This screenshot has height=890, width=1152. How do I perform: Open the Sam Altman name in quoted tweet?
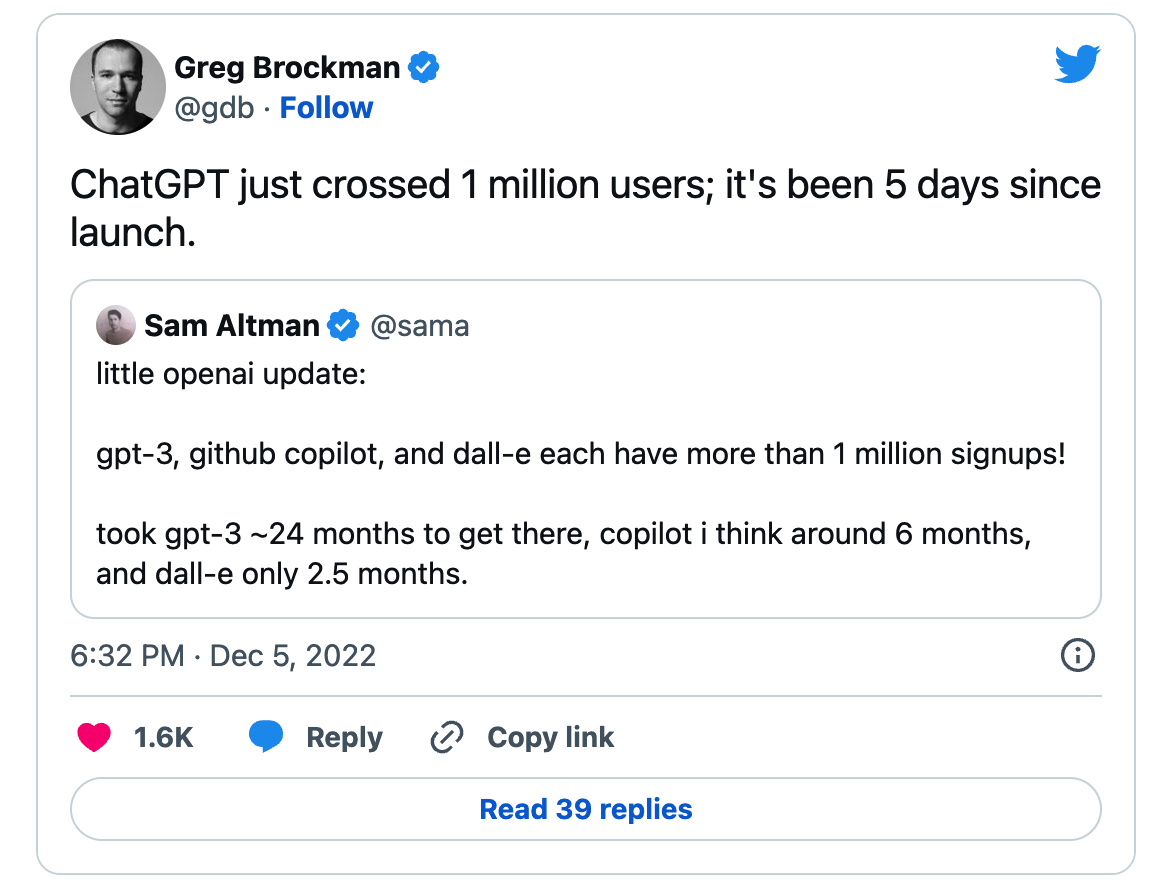[x=232, y=325]
